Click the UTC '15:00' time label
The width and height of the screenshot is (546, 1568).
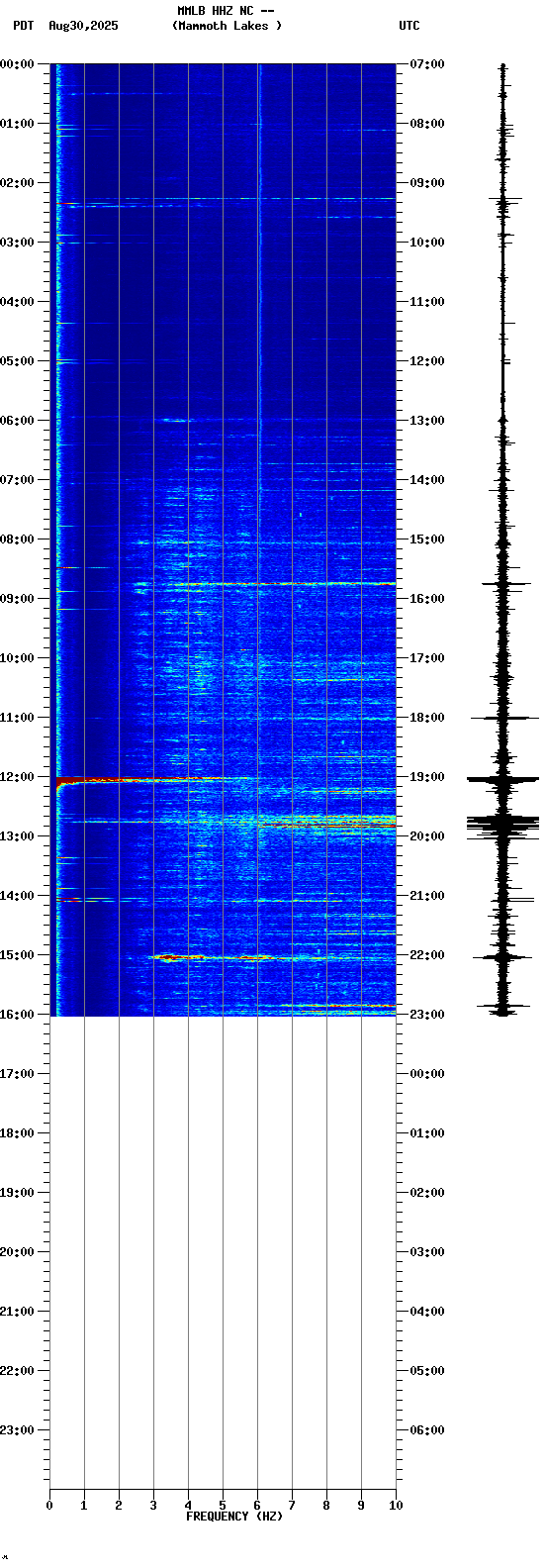(427, 539)
